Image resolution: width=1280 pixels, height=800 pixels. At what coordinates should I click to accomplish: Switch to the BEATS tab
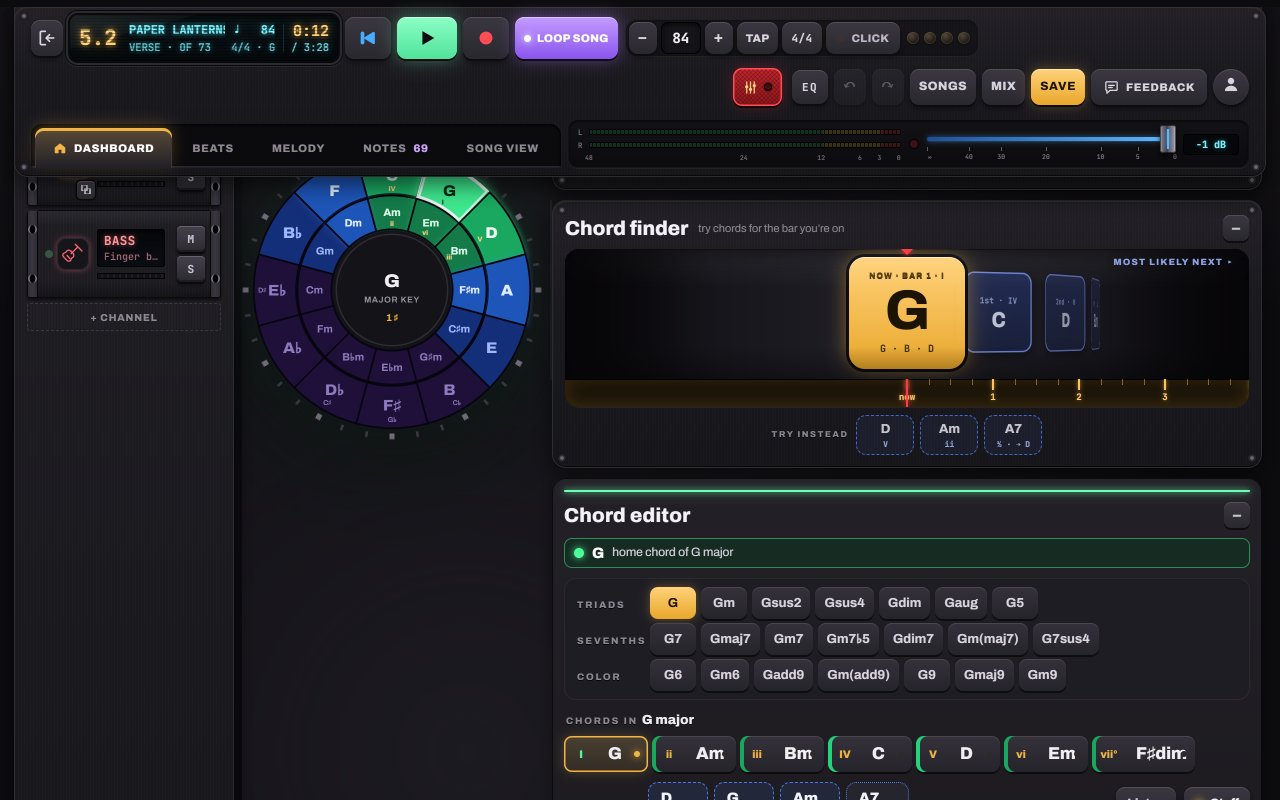[x=212, y=148]
